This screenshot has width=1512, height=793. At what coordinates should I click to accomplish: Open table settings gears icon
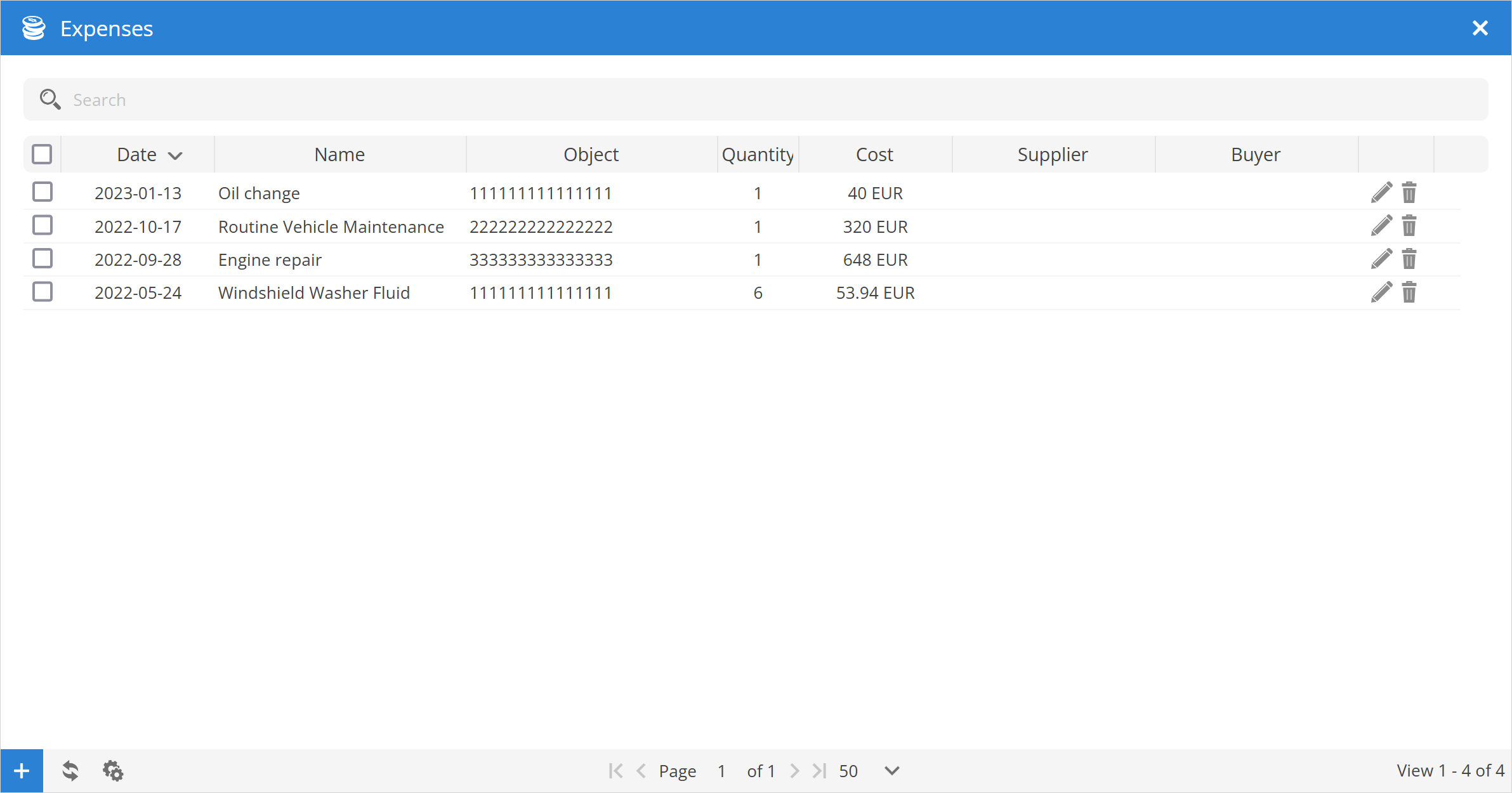coord(113,771)
